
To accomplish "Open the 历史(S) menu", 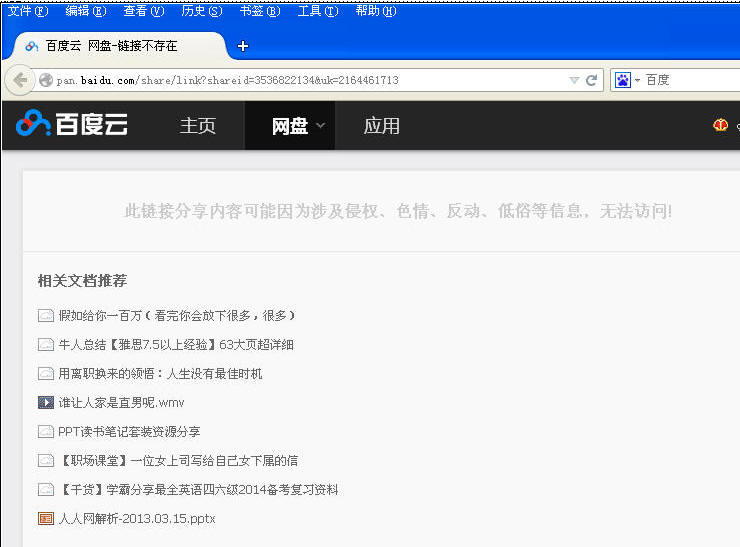I will tap(202, 11).
